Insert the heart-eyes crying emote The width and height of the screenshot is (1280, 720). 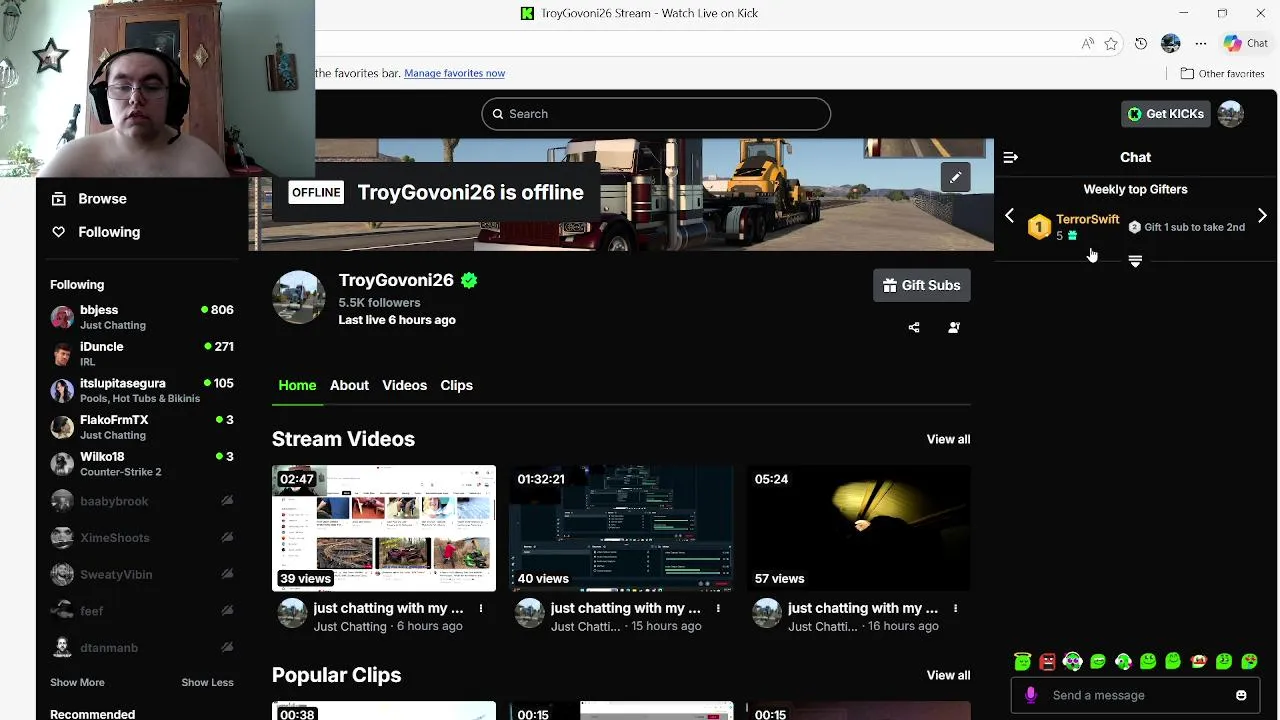[x=1249, y=661]
